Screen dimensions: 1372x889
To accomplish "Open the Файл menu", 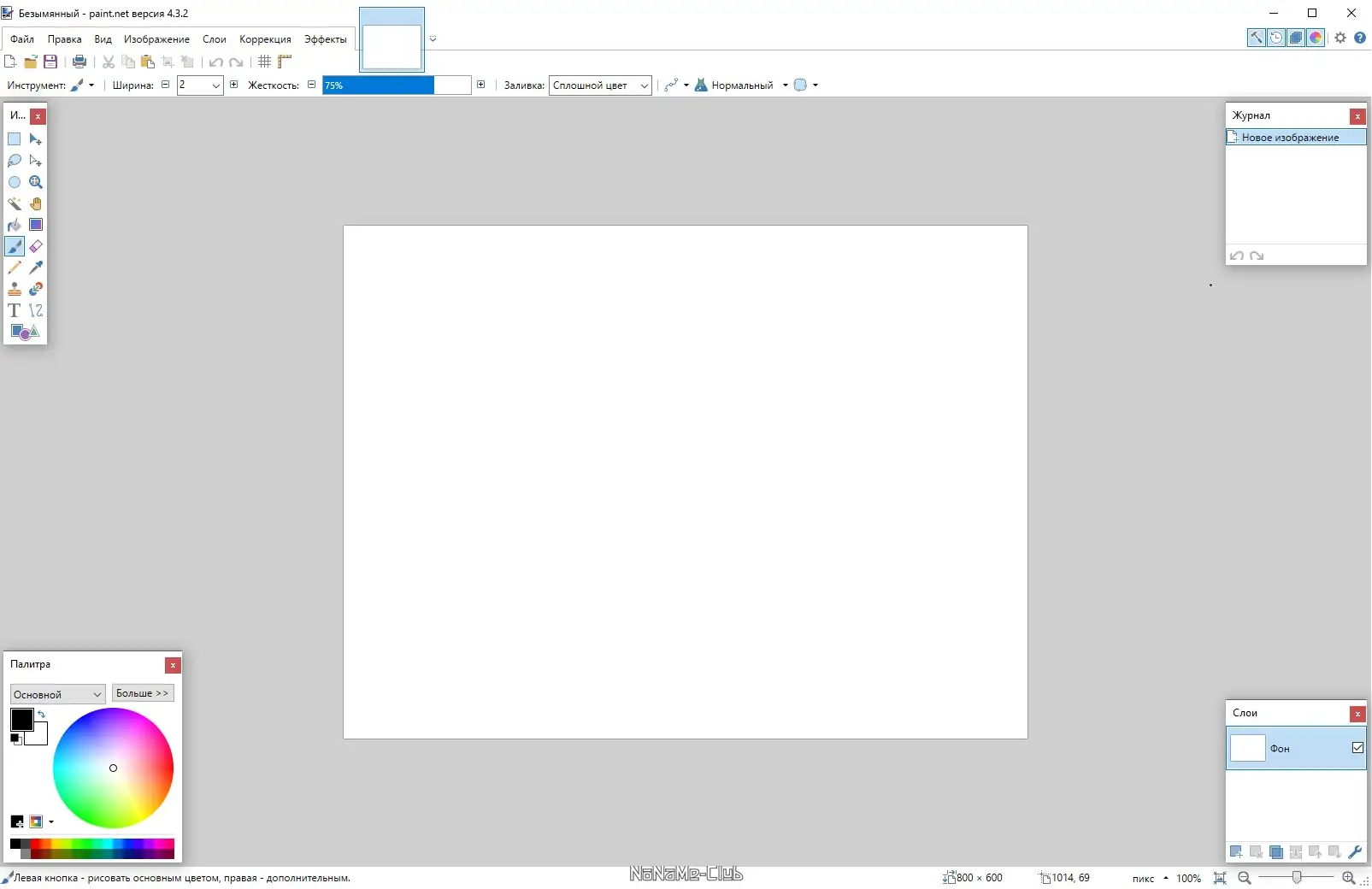I will coord(22,39).
